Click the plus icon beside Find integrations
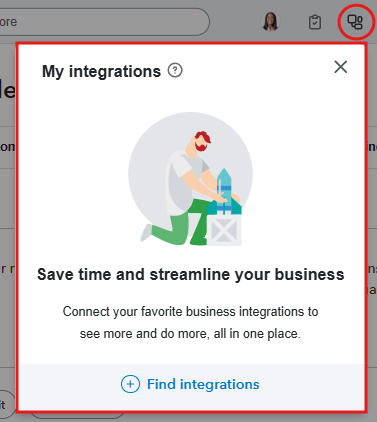Viewport: 377px width, 422px height. pyautogui.click(x=130, y=384)
